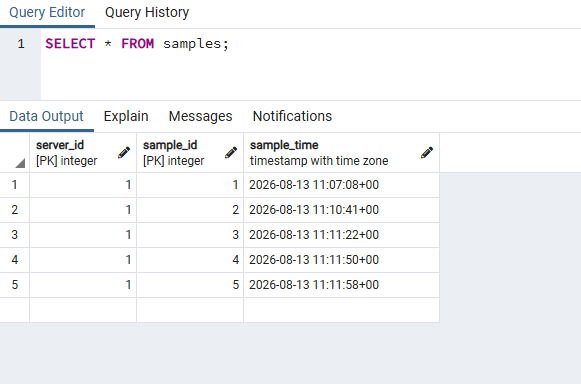Click the FROM keyword in the query
This screenshot has width=581, height=384.
pyautogui.click(x=137, y=44)
